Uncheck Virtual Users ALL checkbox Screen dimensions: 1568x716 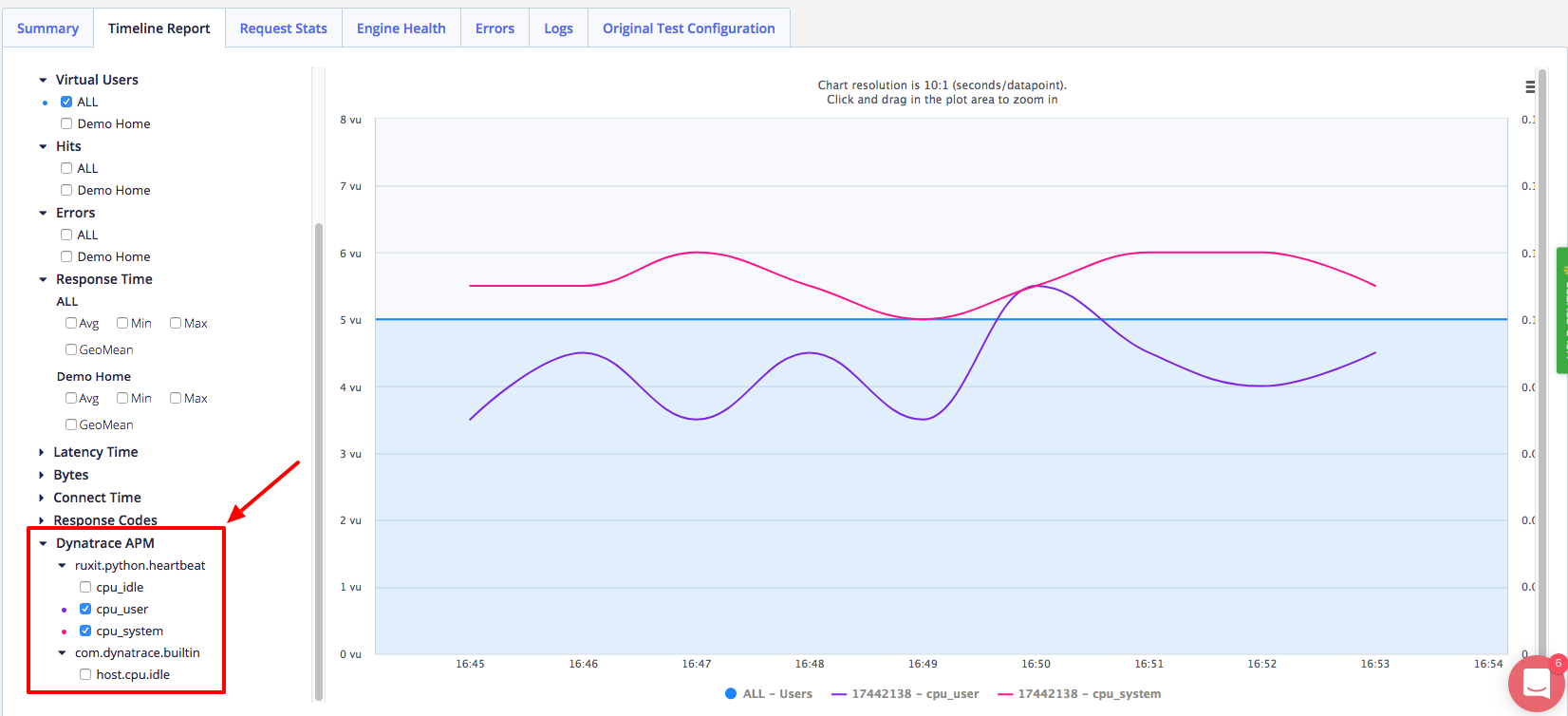point(66,102)
